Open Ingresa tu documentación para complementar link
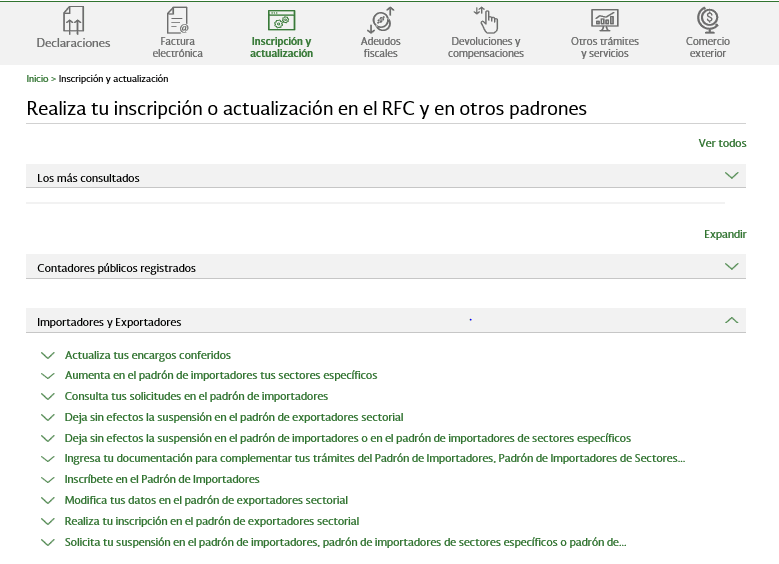The width and height of the screenshot is (779, 564). coord(375,458)
